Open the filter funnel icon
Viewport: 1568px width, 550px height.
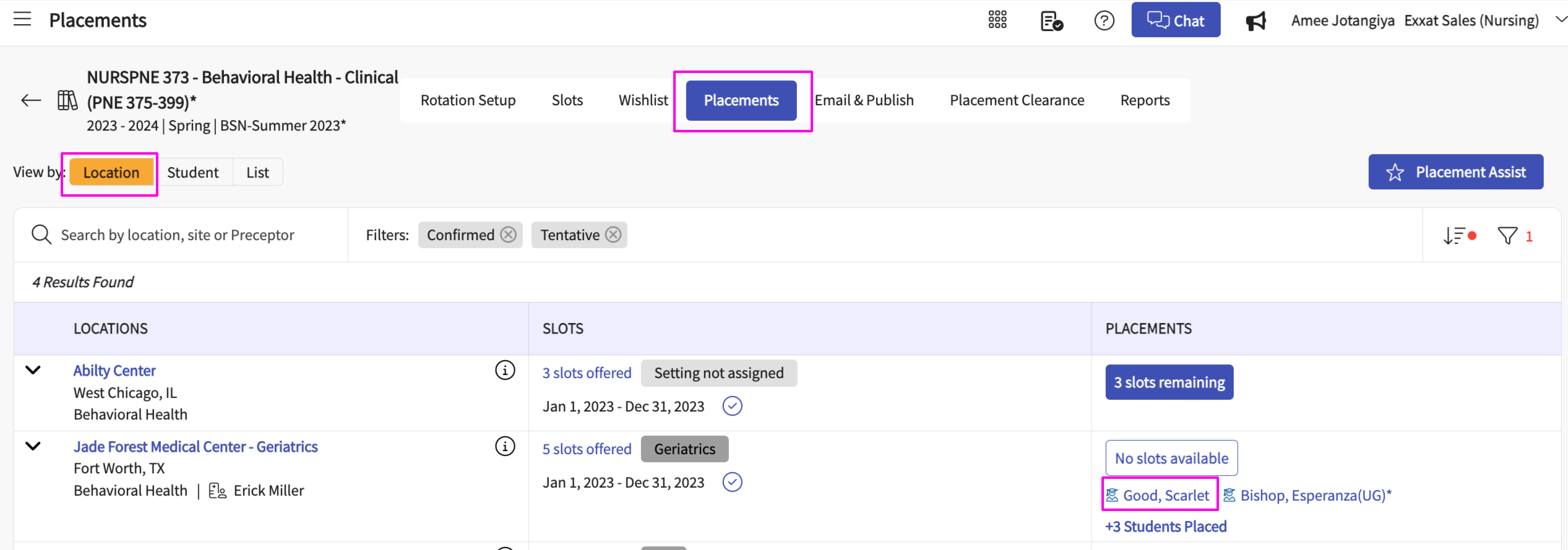point(1507,236)
